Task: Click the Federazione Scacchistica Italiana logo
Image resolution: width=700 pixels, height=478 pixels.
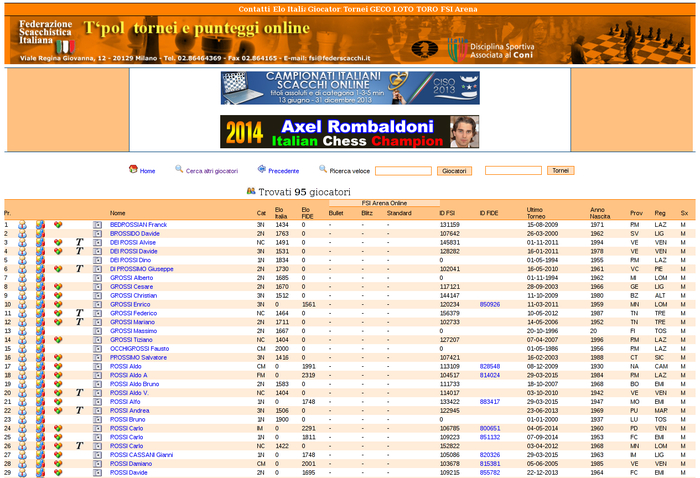Action: coord(46,37)
